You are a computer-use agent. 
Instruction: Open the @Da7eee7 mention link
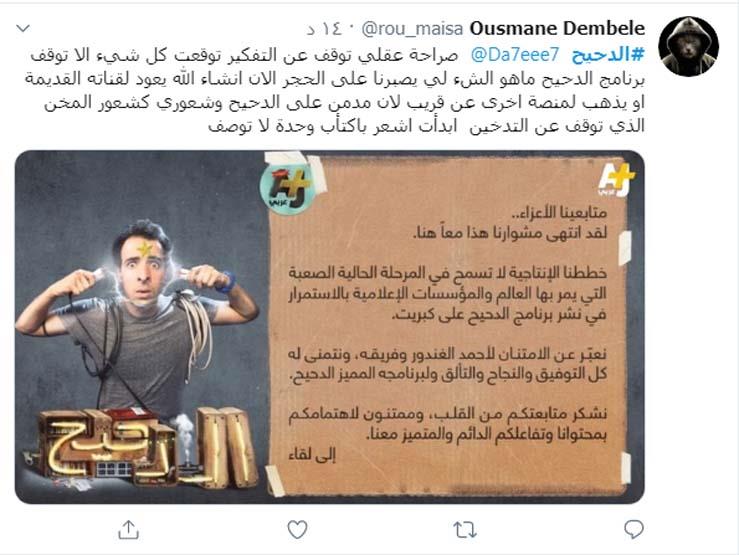[515, 55]
